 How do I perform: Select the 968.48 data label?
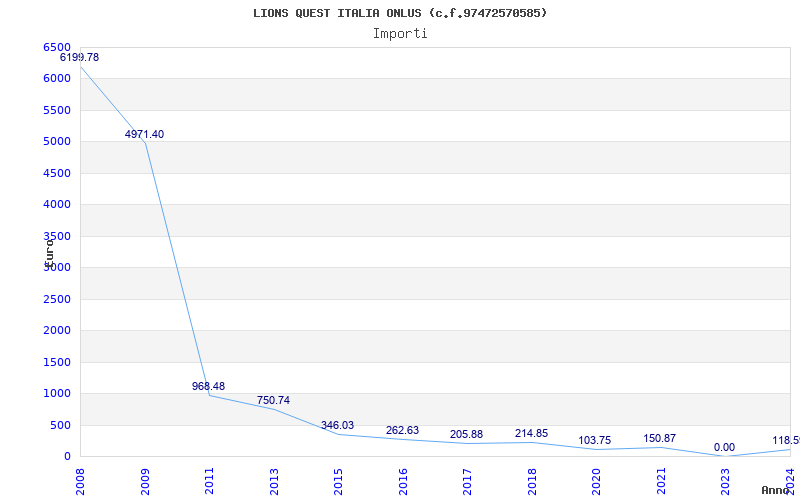208,386
